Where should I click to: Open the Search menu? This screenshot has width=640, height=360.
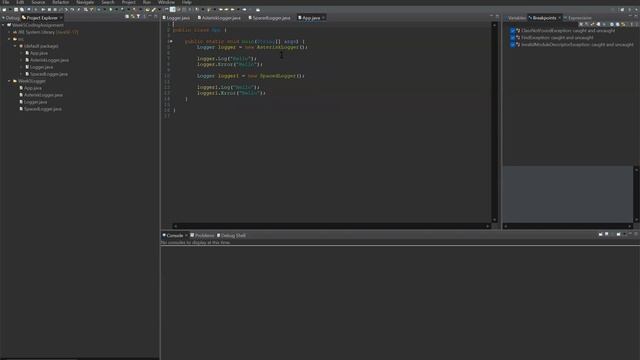click(108, 2)
